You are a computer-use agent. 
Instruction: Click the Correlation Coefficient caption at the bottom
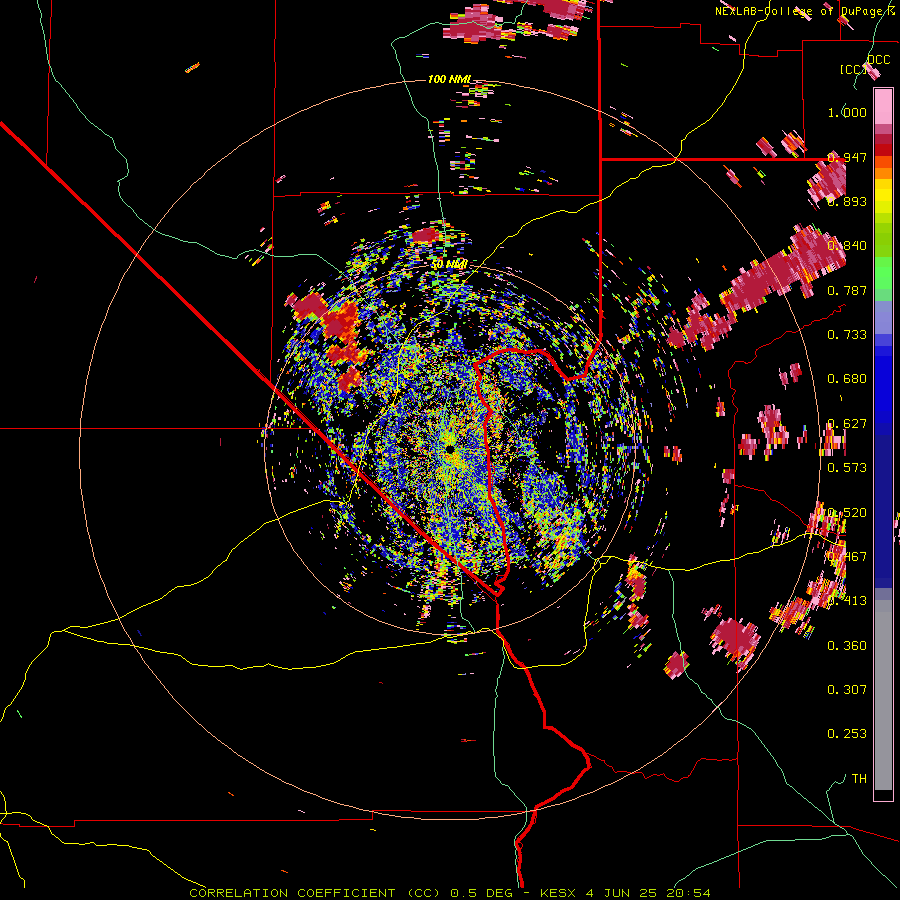pos(449,893)
